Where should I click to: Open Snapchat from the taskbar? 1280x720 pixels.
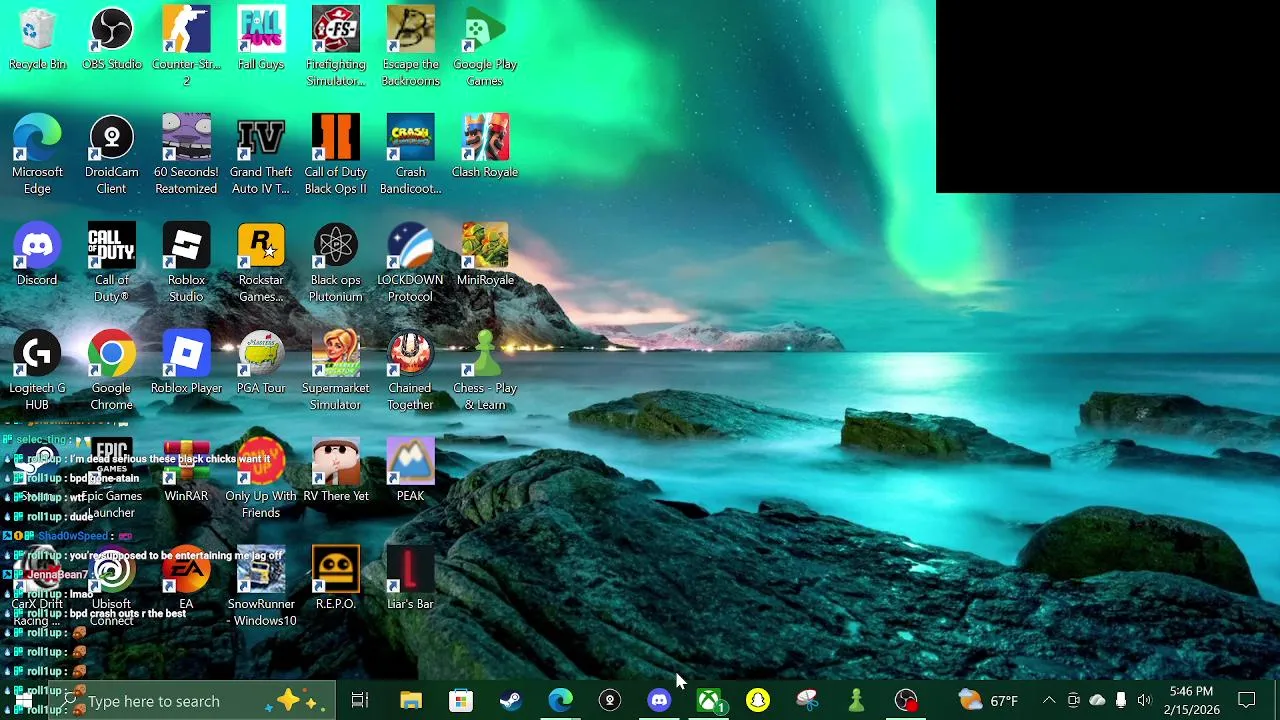[x=757, y=701]
